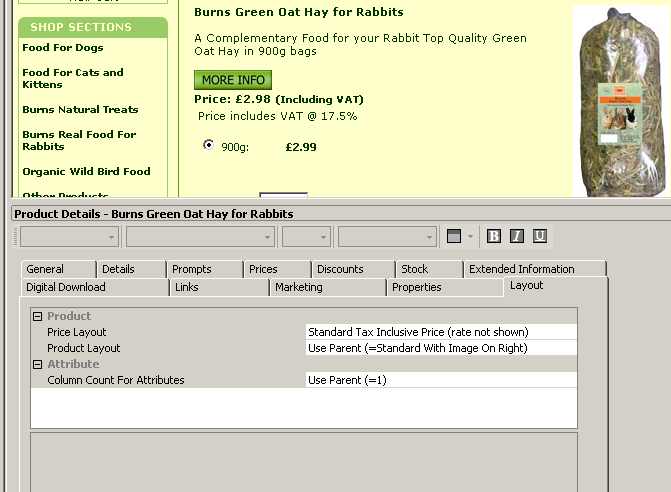This screenshot has width=671, height=492.
Task: Click the oat hay product image
Action: coord(618,100)
